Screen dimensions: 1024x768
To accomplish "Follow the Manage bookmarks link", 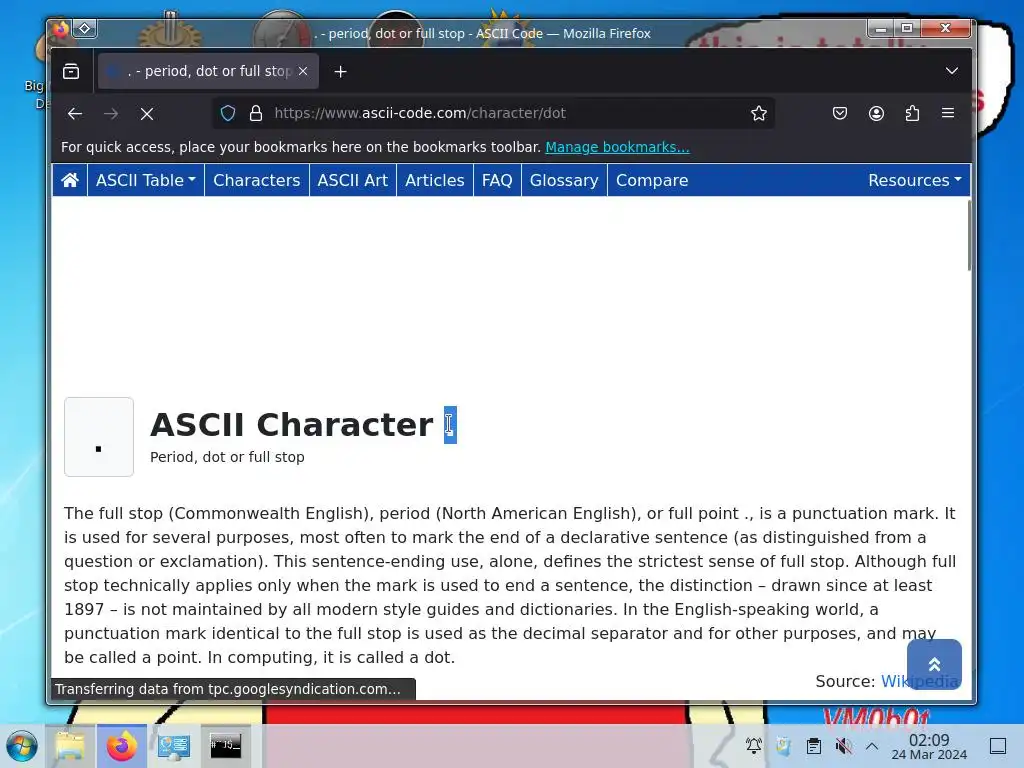I will 617,147.
